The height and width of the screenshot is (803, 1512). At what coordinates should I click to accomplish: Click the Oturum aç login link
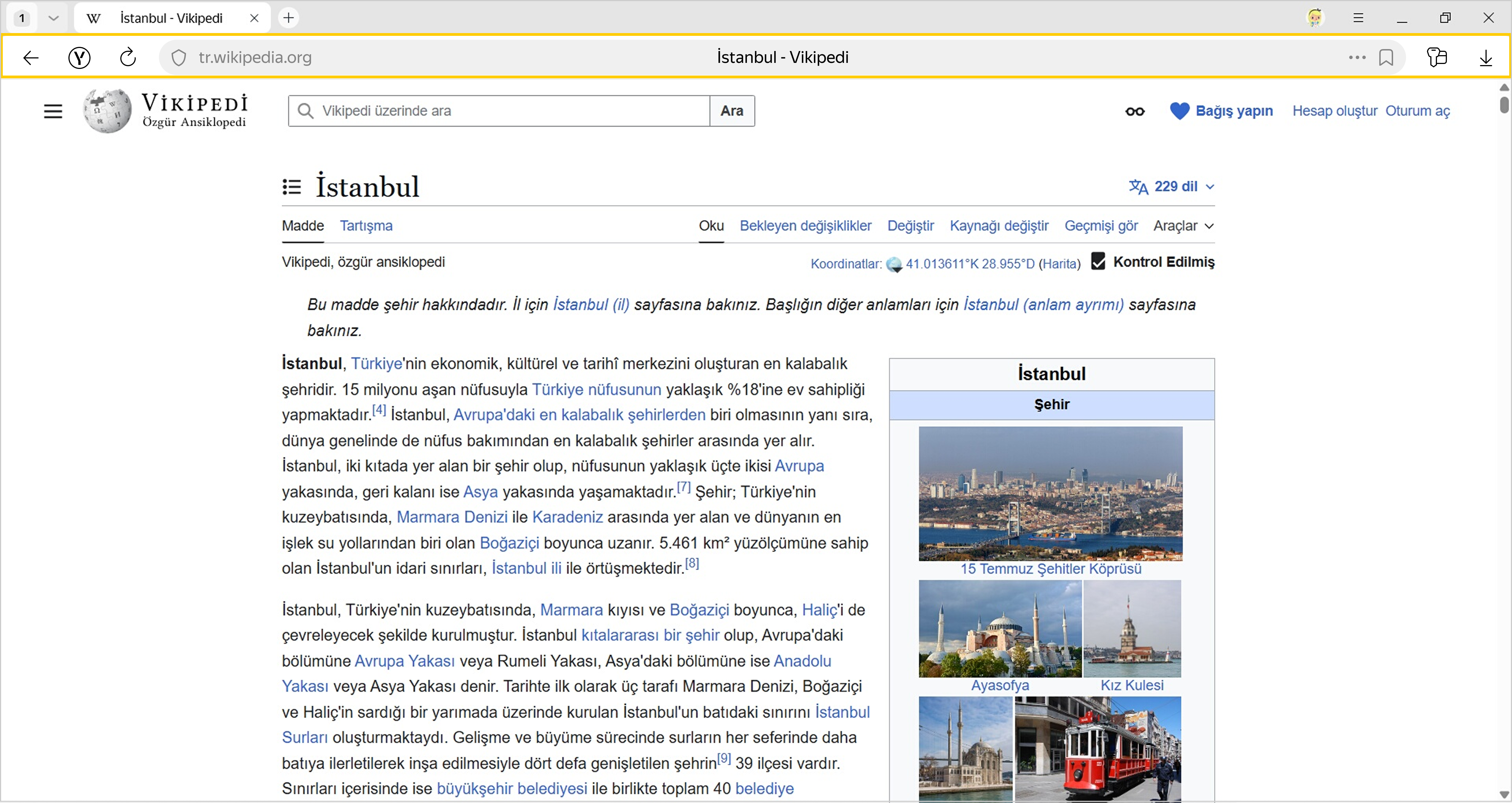coord(1418,111)
